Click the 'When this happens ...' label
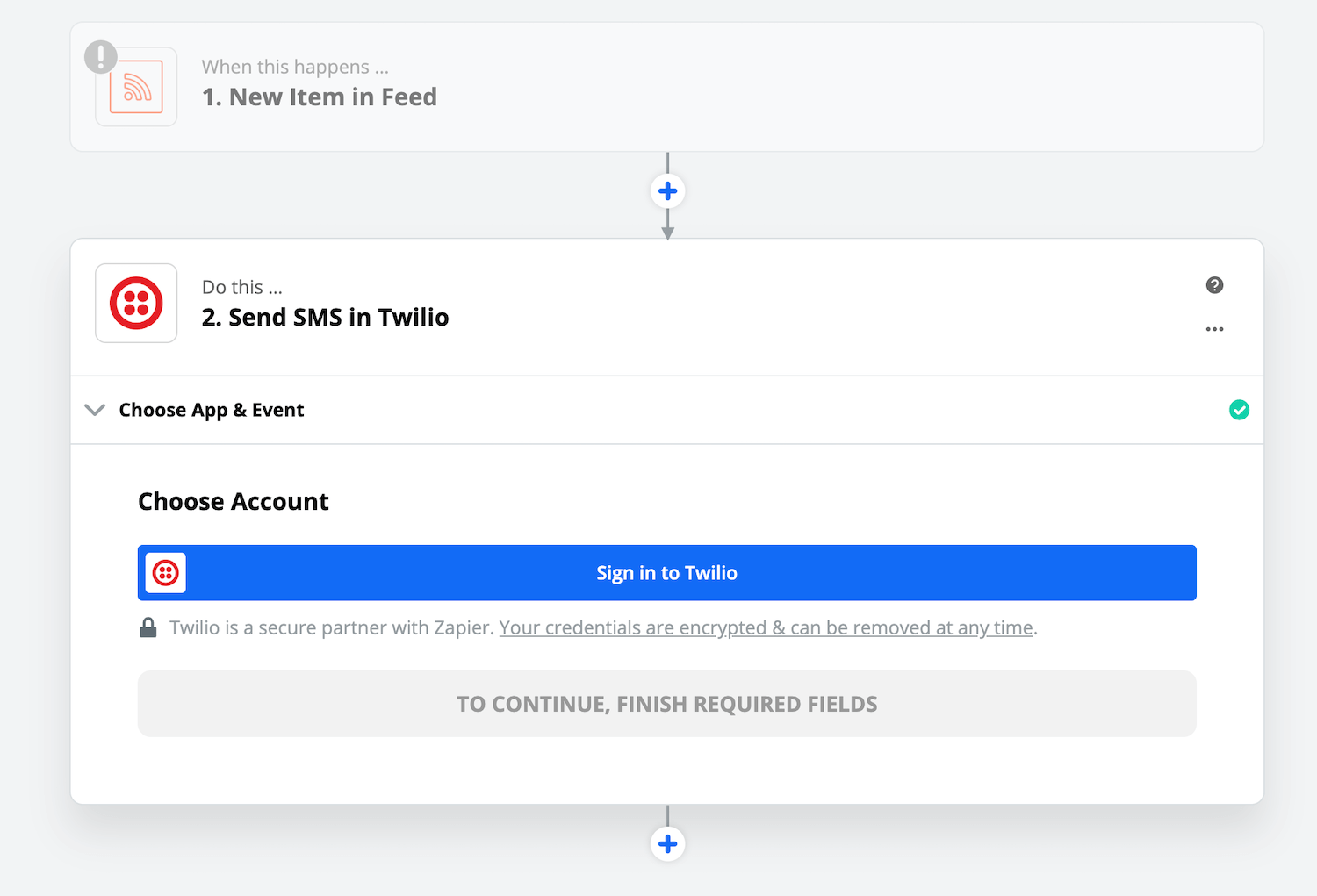The height and width of the screenshot is (896, 1317). pyautogui.click(x=295, y=67)
